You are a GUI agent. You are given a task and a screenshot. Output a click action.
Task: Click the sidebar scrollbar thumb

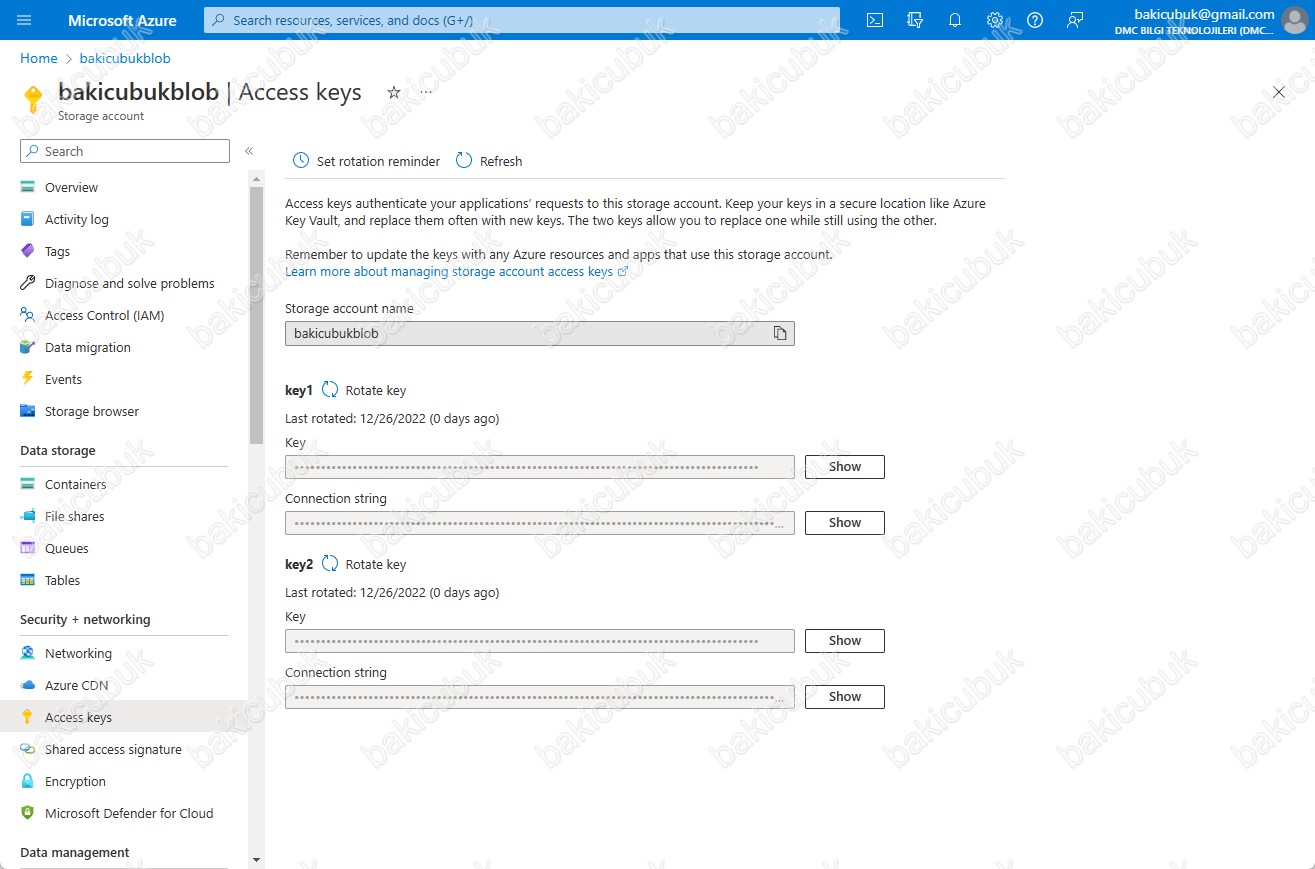[x=256, y=315]
